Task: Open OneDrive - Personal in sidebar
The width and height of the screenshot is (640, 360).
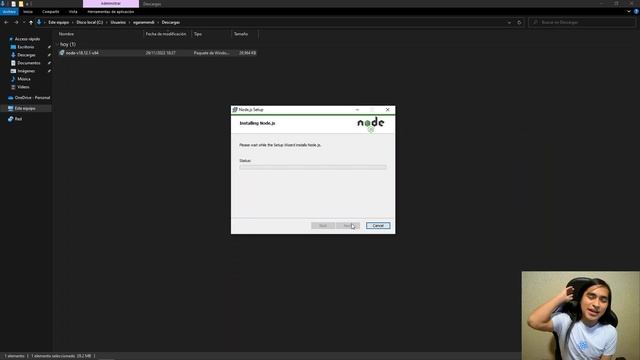Action: [x=32, y=98]
